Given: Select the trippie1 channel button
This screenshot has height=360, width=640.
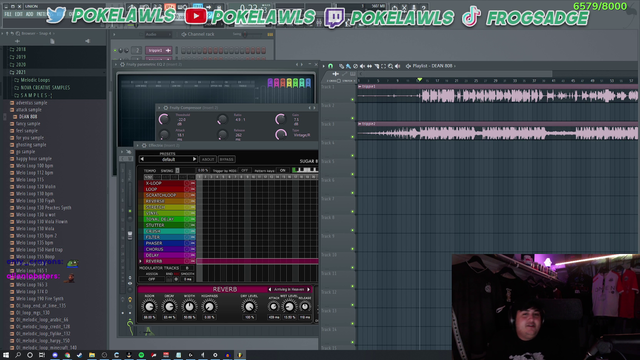Looking at the screenshot, I should coord(159,51).
